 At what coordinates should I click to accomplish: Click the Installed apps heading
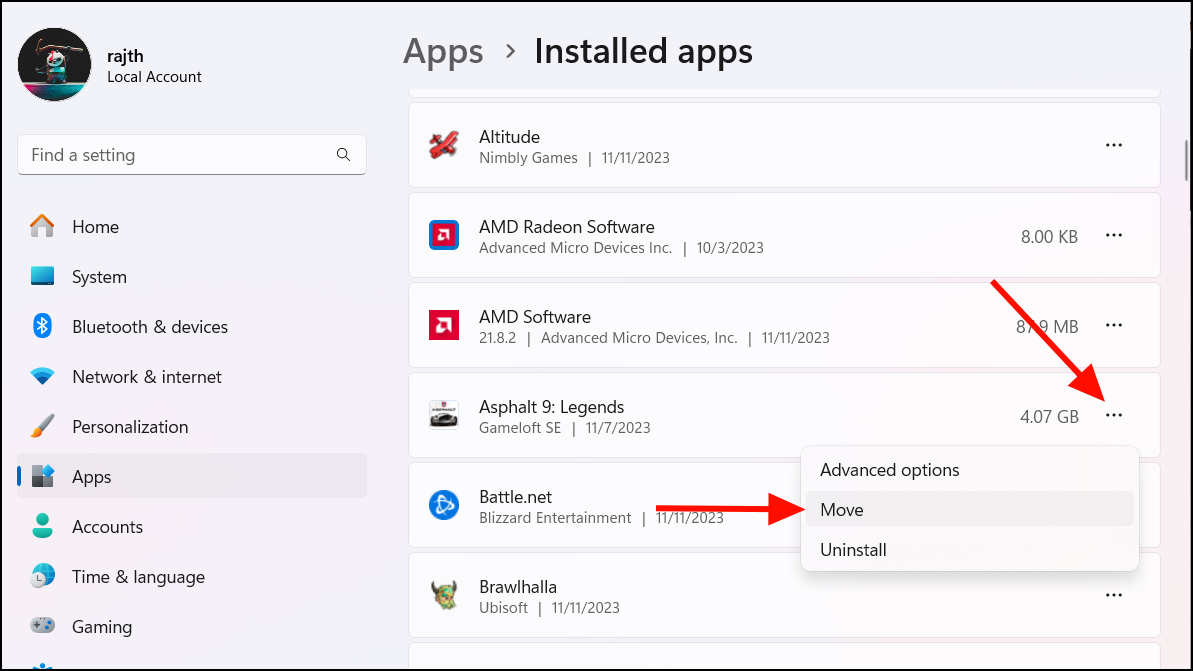click(x=644, y=52)
